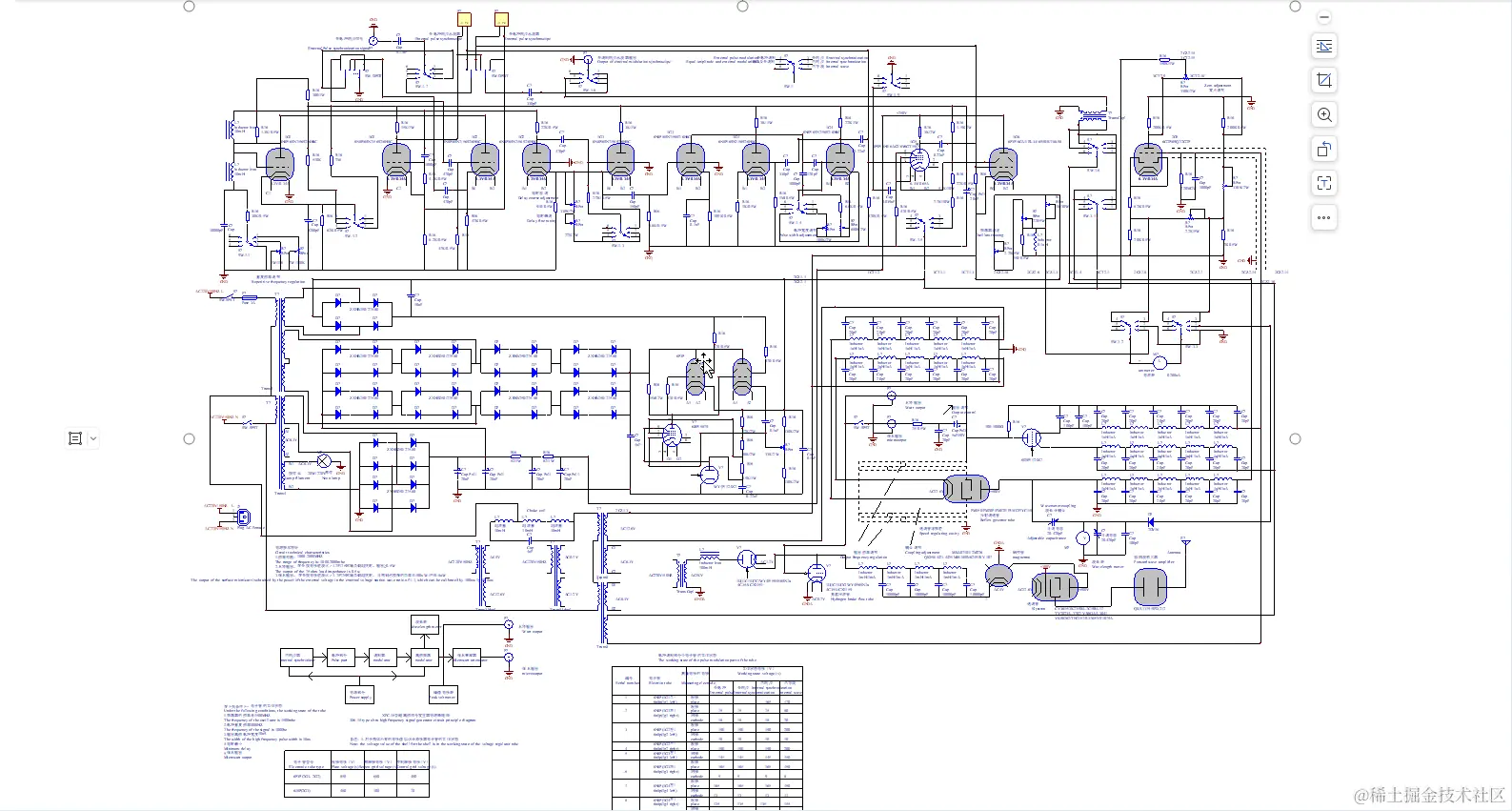Click the tube voltage data table at the bottom
The height and width of the screenshot is (811, 1512).
pyautogui.click(x=707, y=739)
